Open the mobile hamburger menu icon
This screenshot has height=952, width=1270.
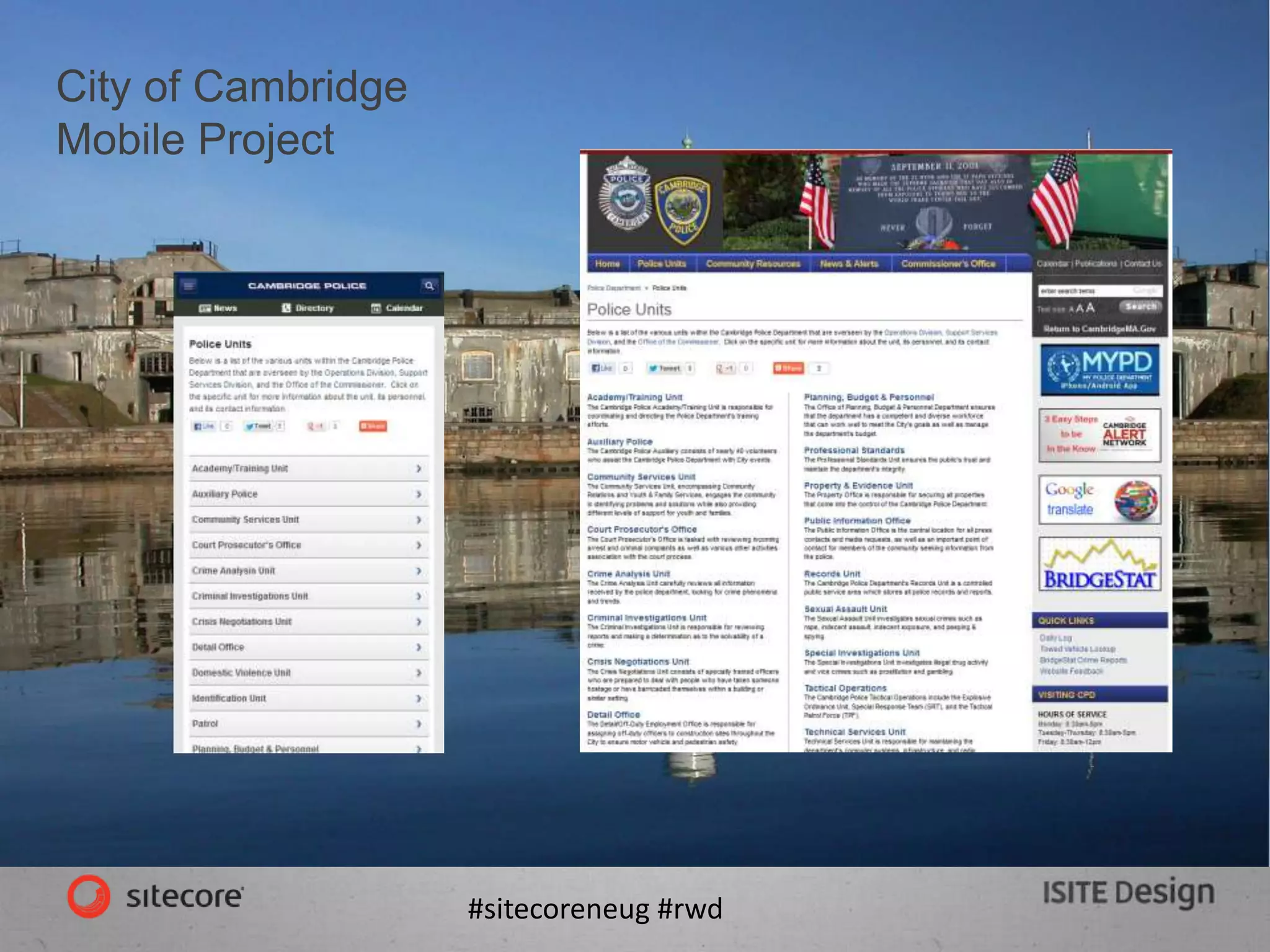(189, 286)
